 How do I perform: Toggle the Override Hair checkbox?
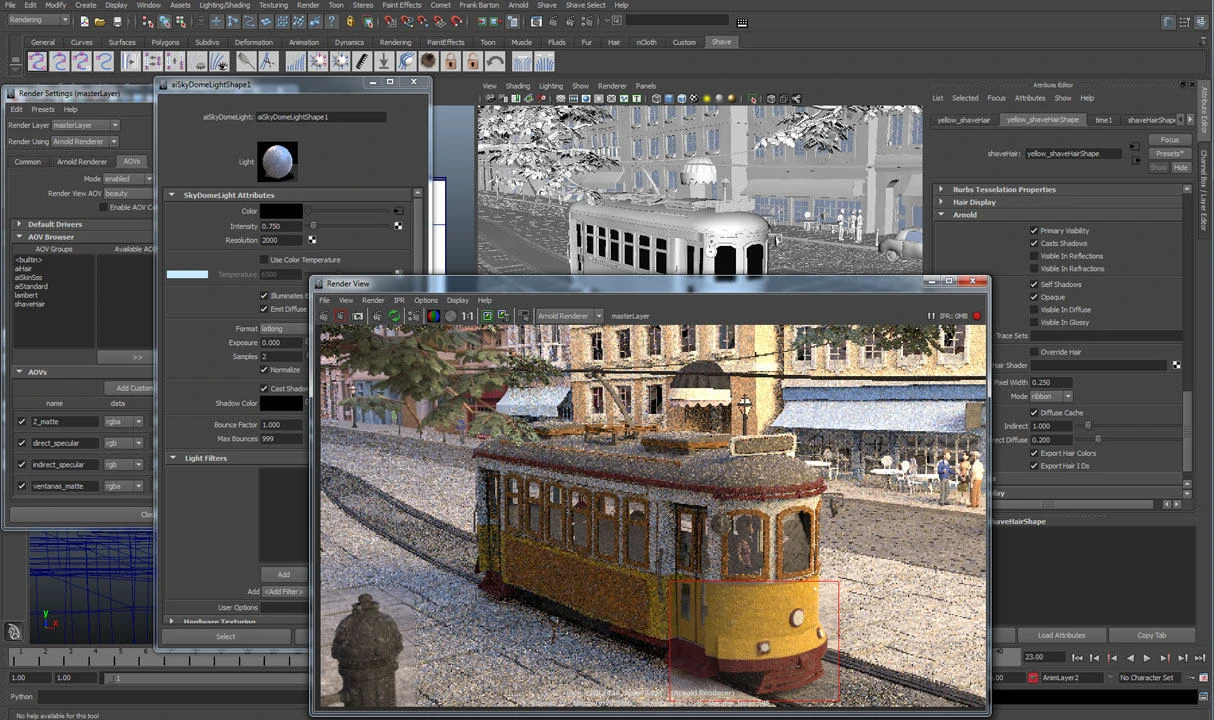click(1034, 352)
